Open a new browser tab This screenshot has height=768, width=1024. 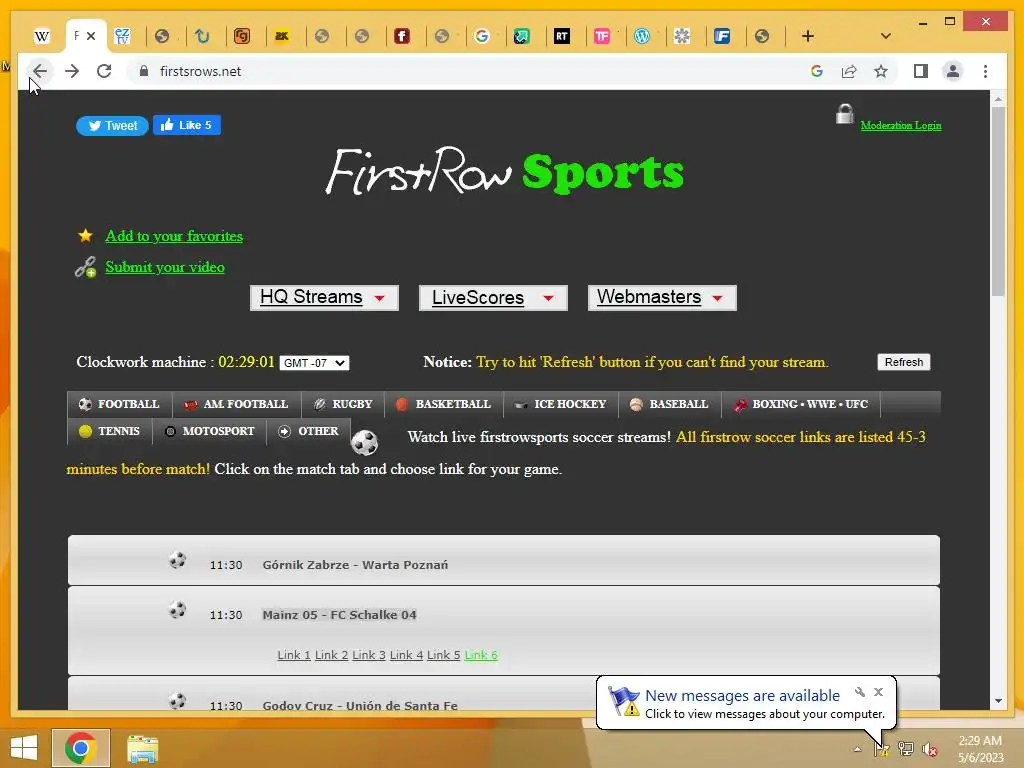tap(808, 36)
